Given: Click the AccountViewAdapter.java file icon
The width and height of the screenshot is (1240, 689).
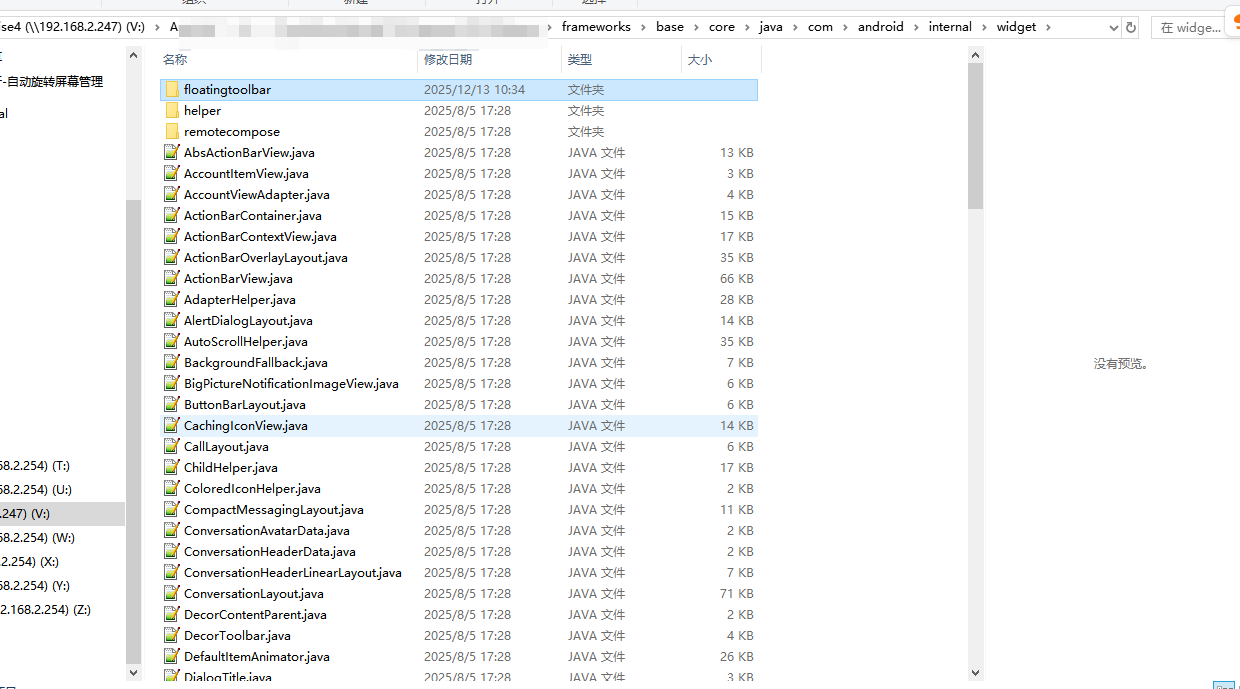Looking at the screenshot, I should pos(172,195).
